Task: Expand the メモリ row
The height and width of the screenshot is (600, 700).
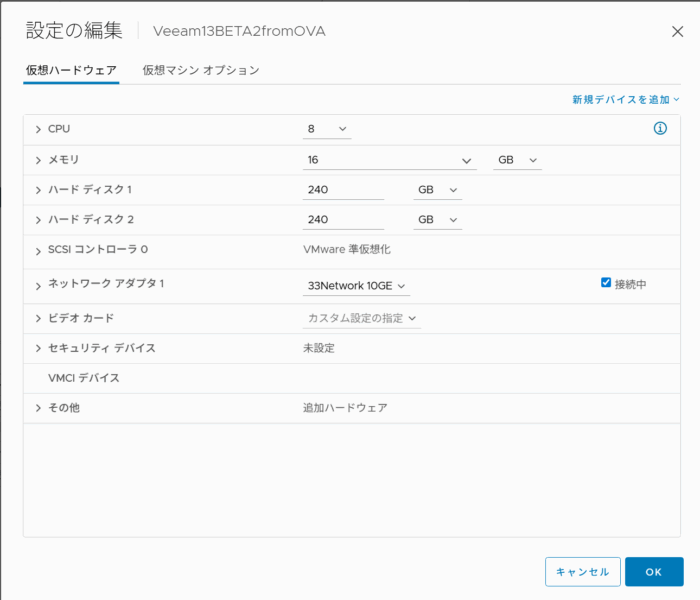Action: [38, 160]
